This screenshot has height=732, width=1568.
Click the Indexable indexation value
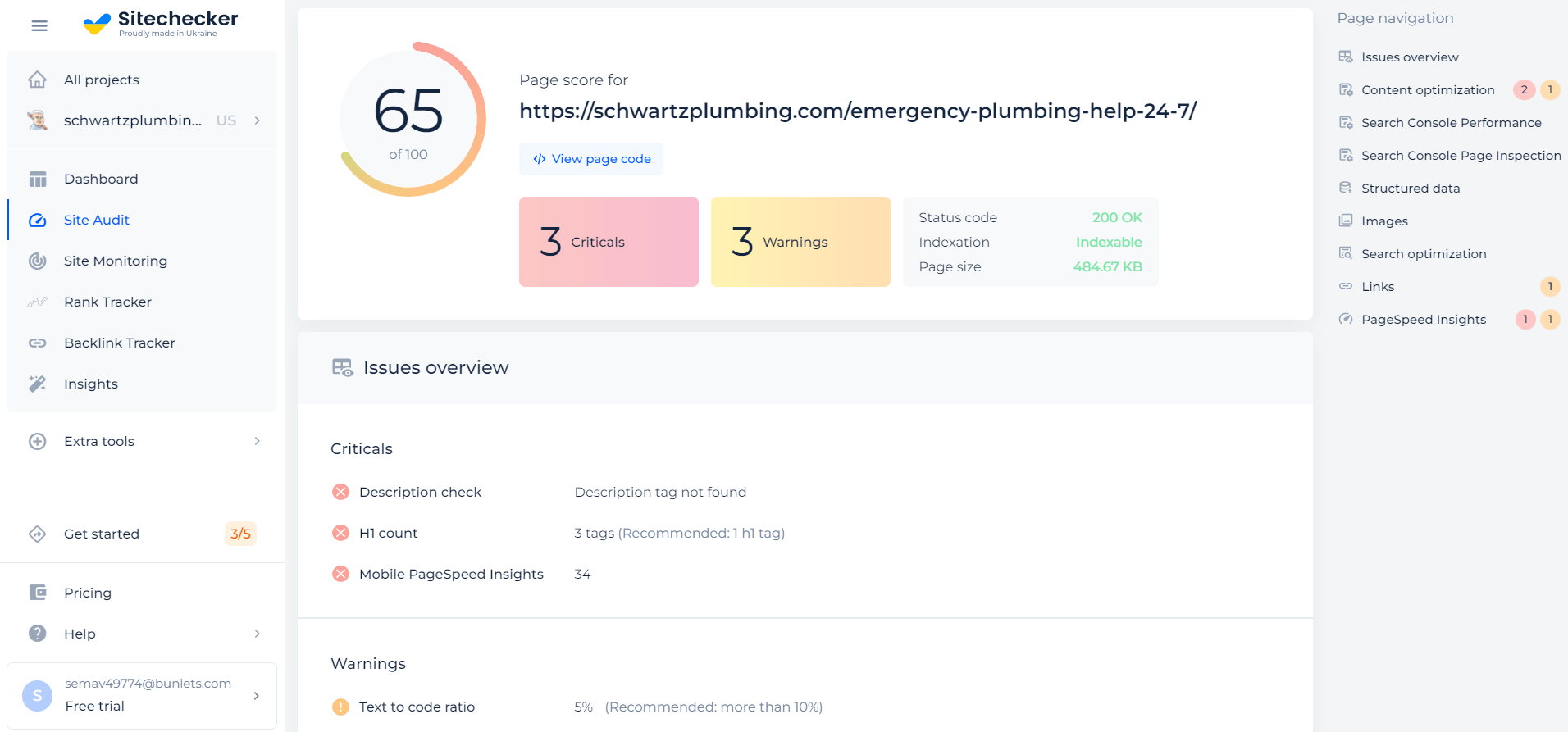[x=1109, y=242]
